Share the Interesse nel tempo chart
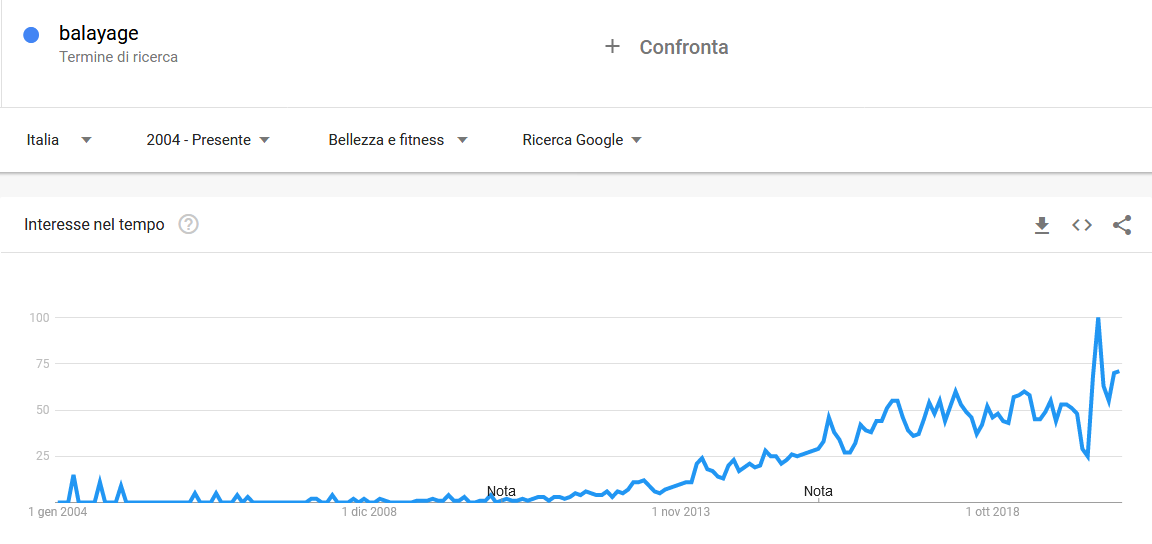Image resolution: width=1152 pixels, height=544 pixels. click(1122, 225)
